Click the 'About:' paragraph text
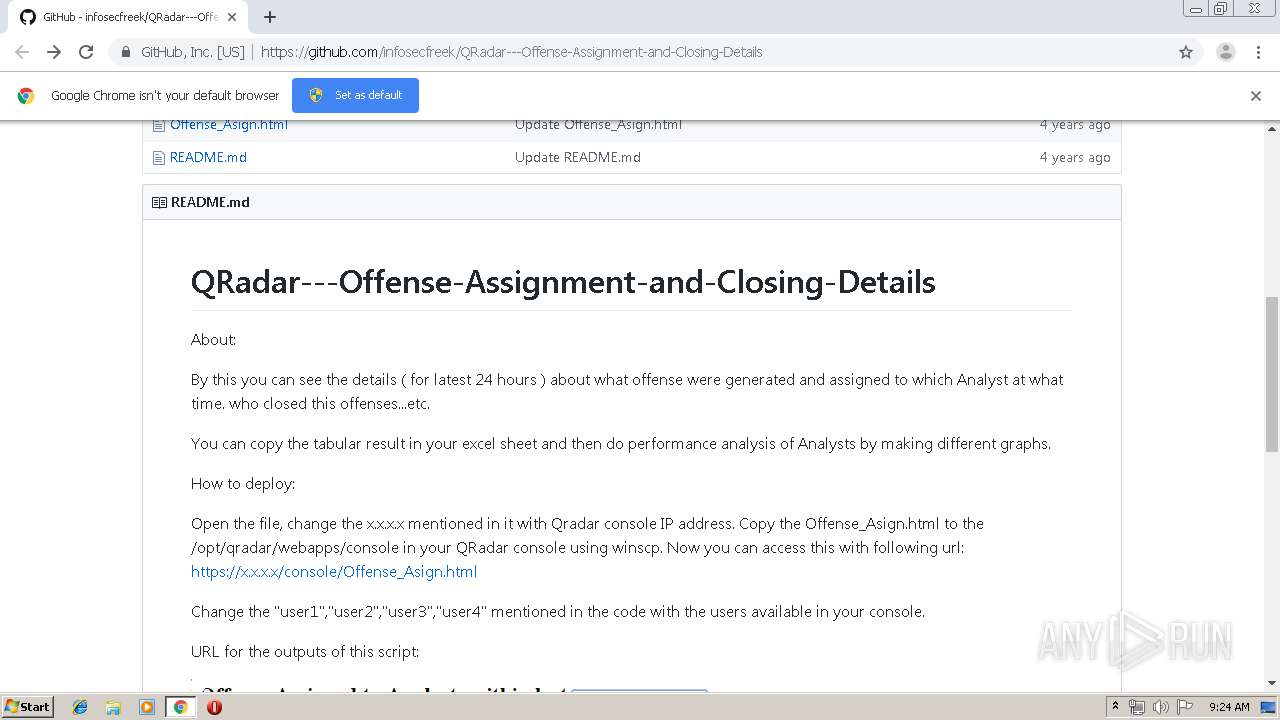 [x=214, y=340]
